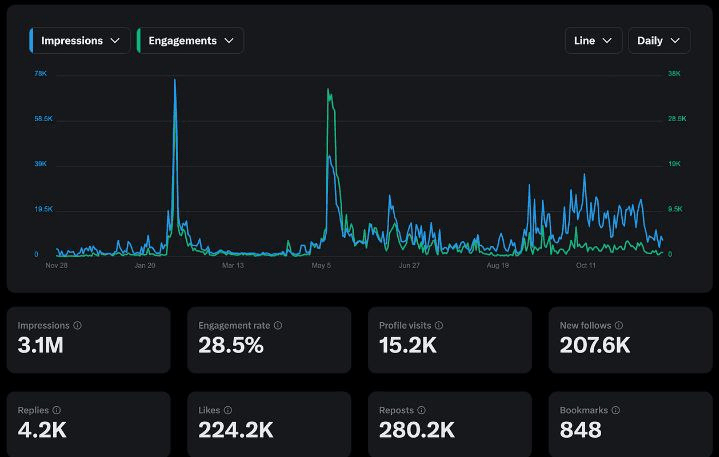Click the 78K left axis label

coord(40,73)
